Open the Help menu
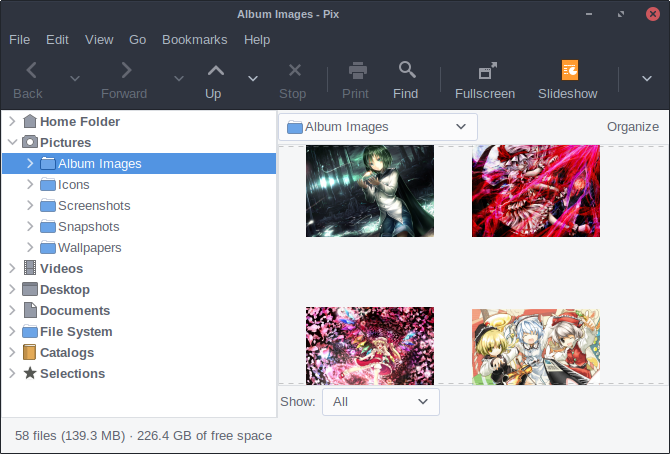Viewport: 670px width, 454px height. tap(257, 40)
